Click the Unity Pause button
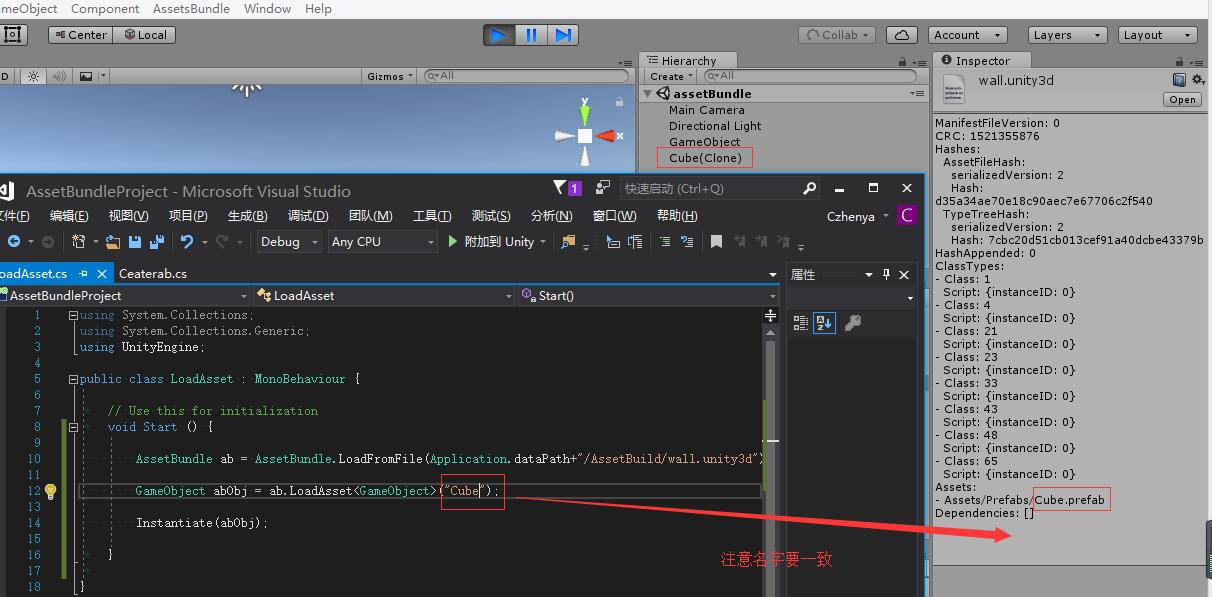 tap(531, 35)
